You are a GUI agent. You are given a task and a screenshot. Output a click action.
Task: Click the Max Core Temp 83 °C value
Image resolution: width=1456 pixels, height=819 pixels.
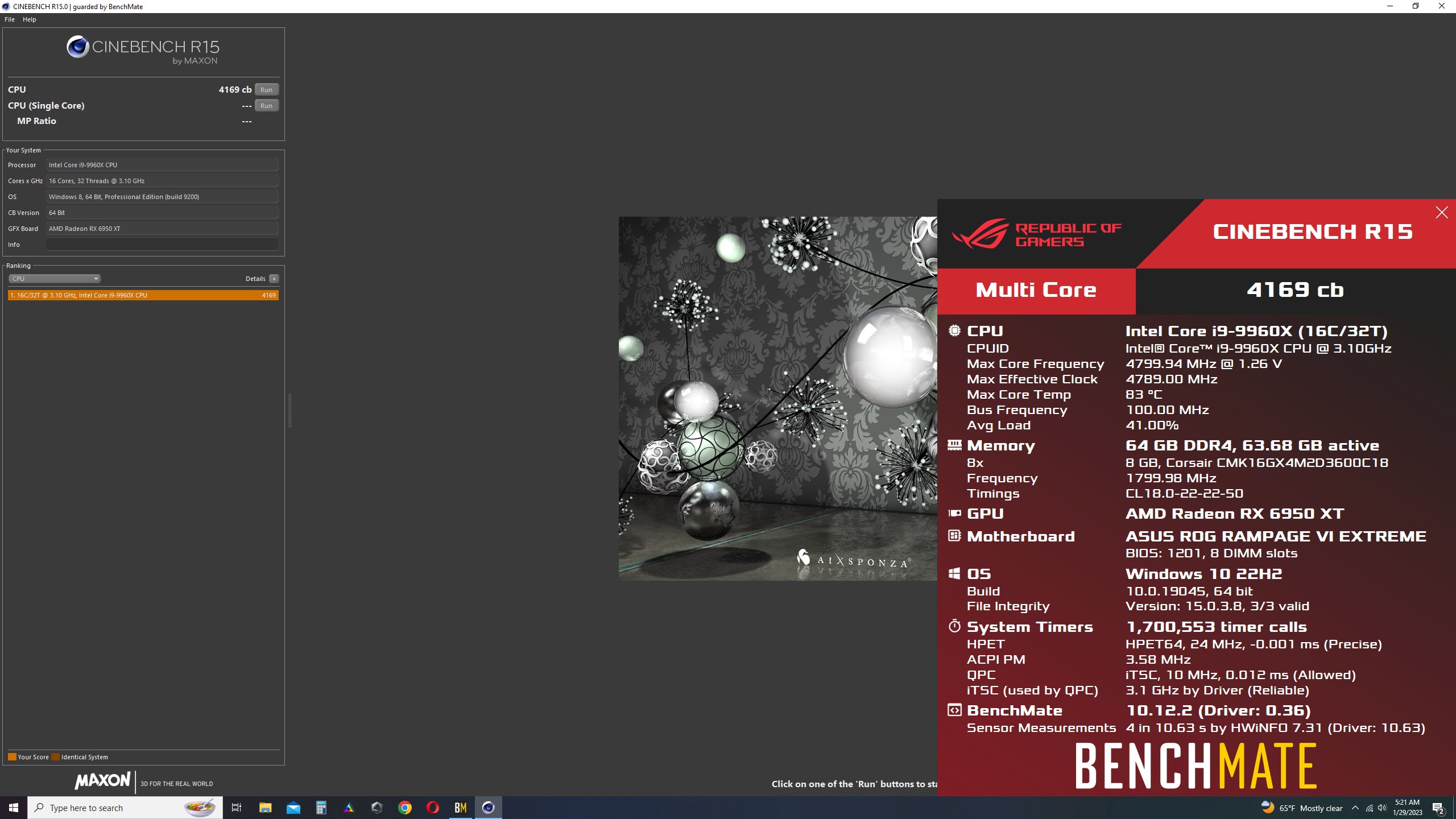[1144, 394]
